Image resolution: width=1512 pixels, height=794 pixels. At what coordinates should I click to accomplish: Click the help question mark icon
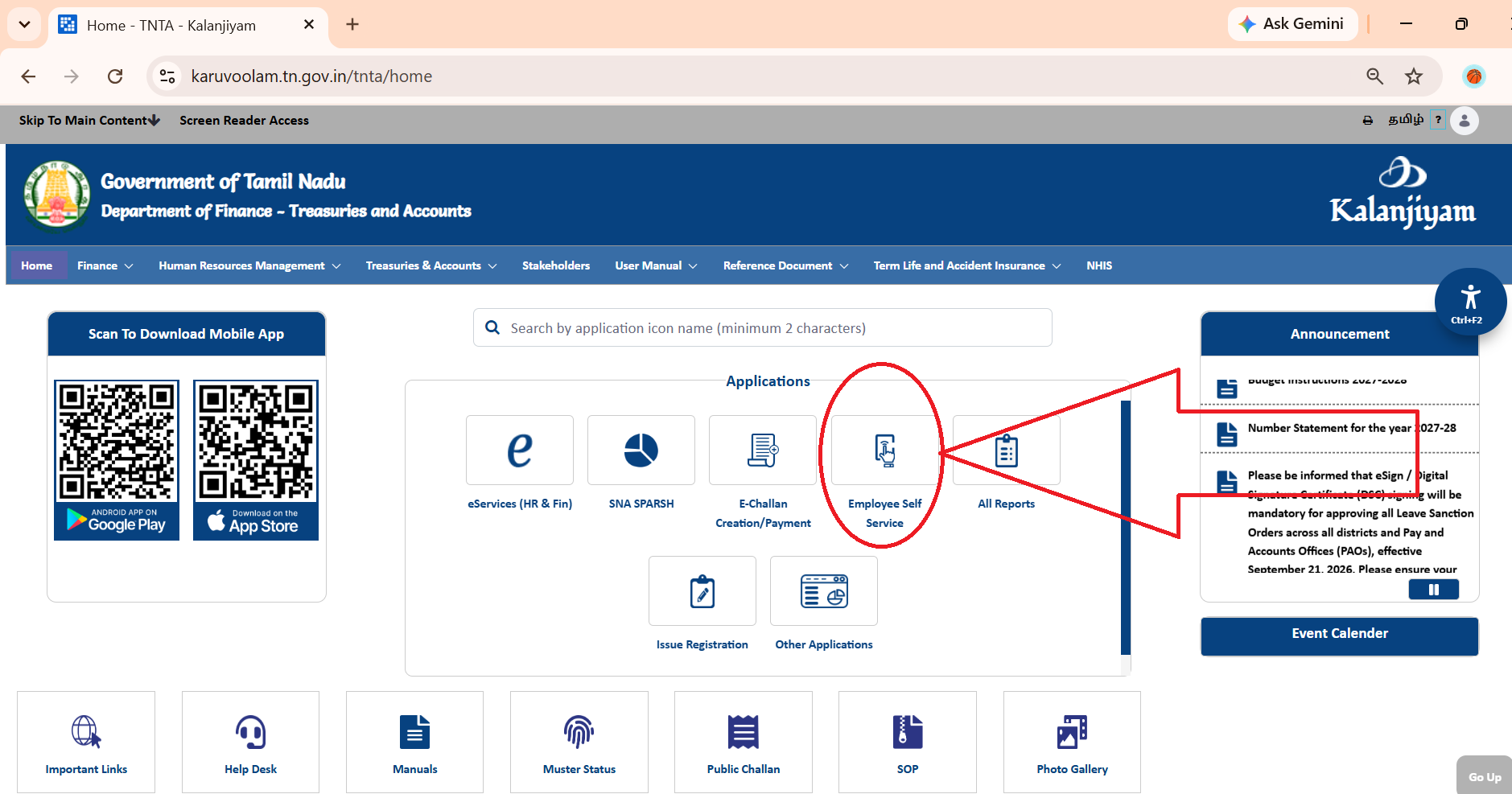[1438, 120]
